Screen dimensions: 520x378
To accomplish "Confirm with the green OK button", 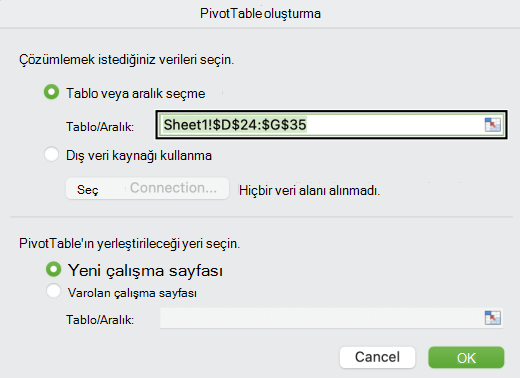I will pyautogui.click(x=466, y=357).
